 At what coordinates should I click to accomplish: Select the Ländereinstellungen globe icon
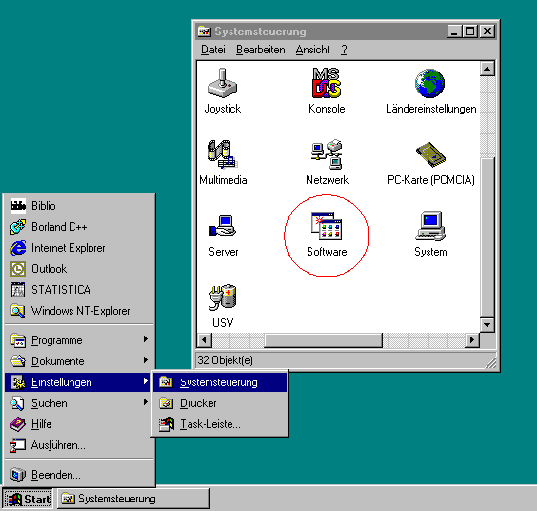pyautogui.click(x=430, y=83)
